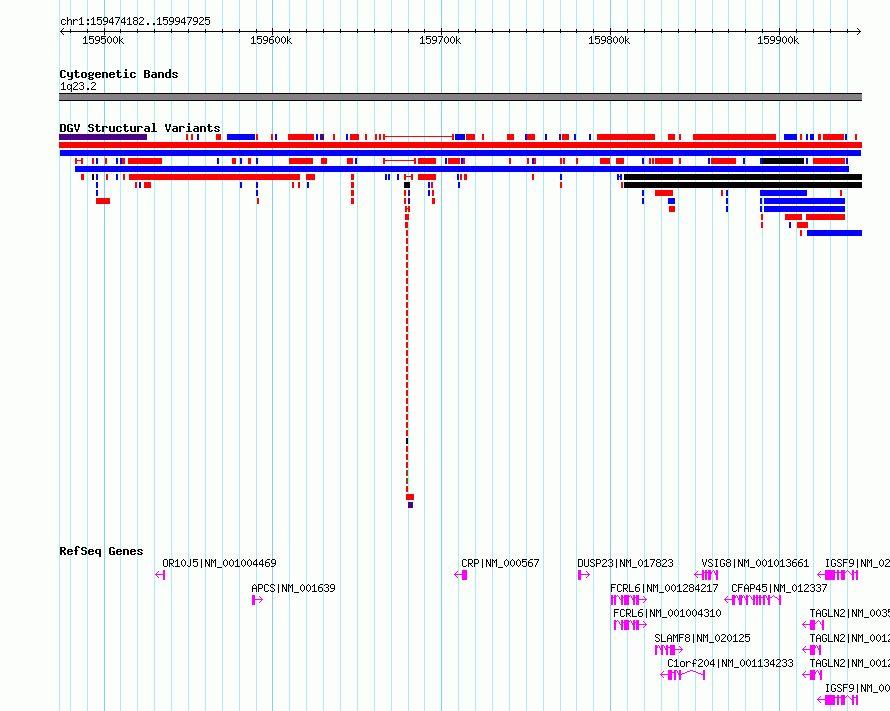Click the C1orf204 gene structure glyph
The width and height of the screenshot is (890, 711).
tap(682, 675)
